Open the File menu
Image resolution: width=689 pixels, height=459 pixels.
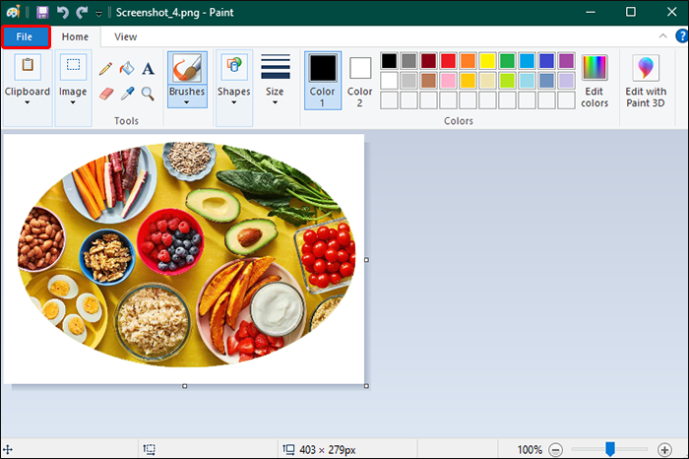(x=25, y=37)
